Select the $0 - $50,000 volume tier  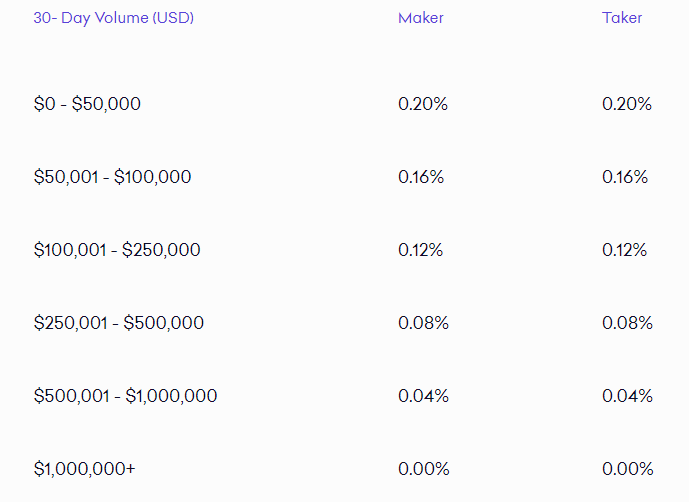[87, 104]
